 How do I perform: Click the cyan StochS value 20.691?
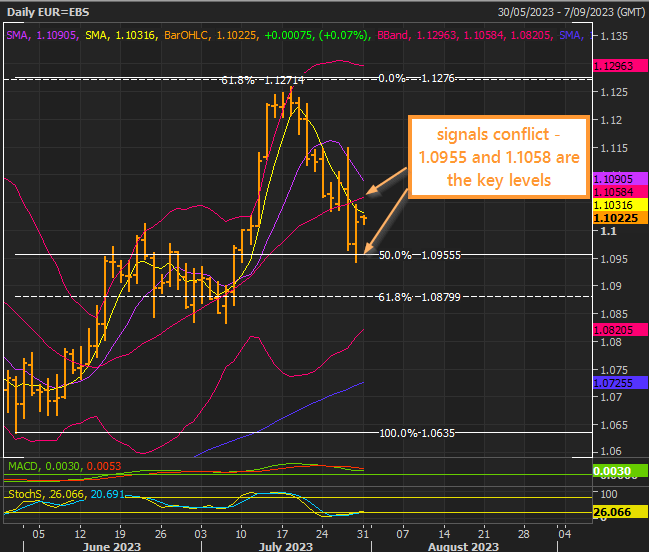[x=108, y=494]
